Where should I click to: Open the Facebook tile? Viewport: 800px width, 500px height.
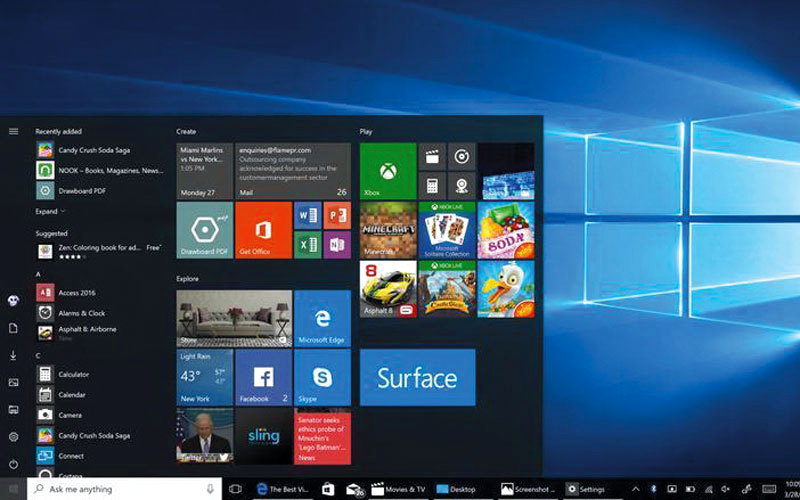[x=263, y=376]
